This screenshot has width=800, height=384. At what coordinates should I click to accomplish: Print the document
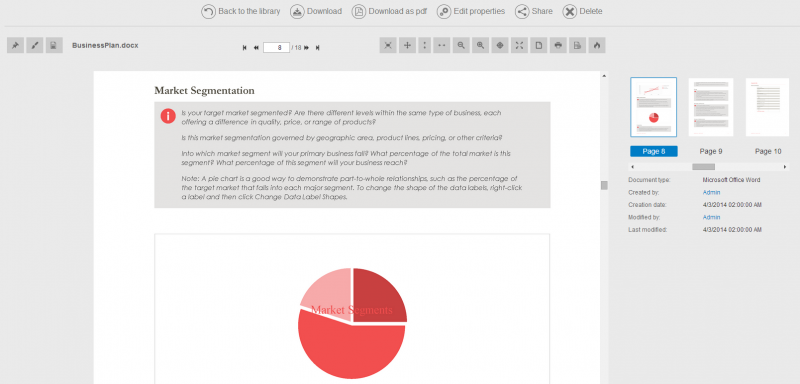(558, 45)
